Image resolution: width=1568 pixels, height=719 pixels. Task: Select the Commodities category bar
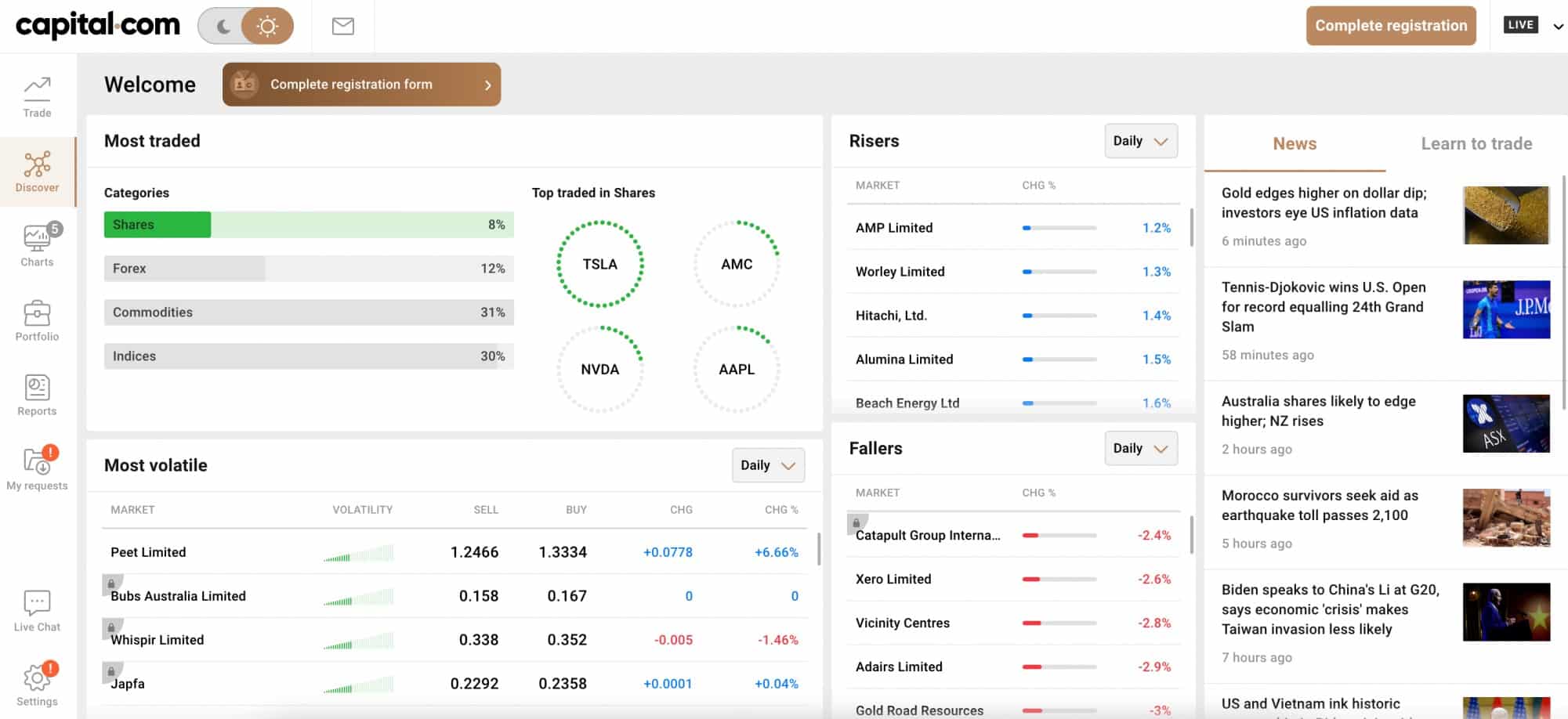[309, 313]
